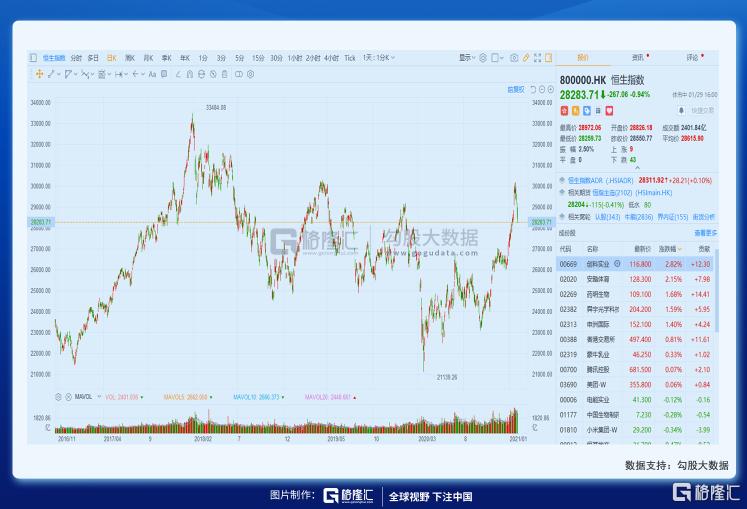This screenshot has height=509, width=747.
Task: Select the channel shape drawing tool
Action: point(68,74)
